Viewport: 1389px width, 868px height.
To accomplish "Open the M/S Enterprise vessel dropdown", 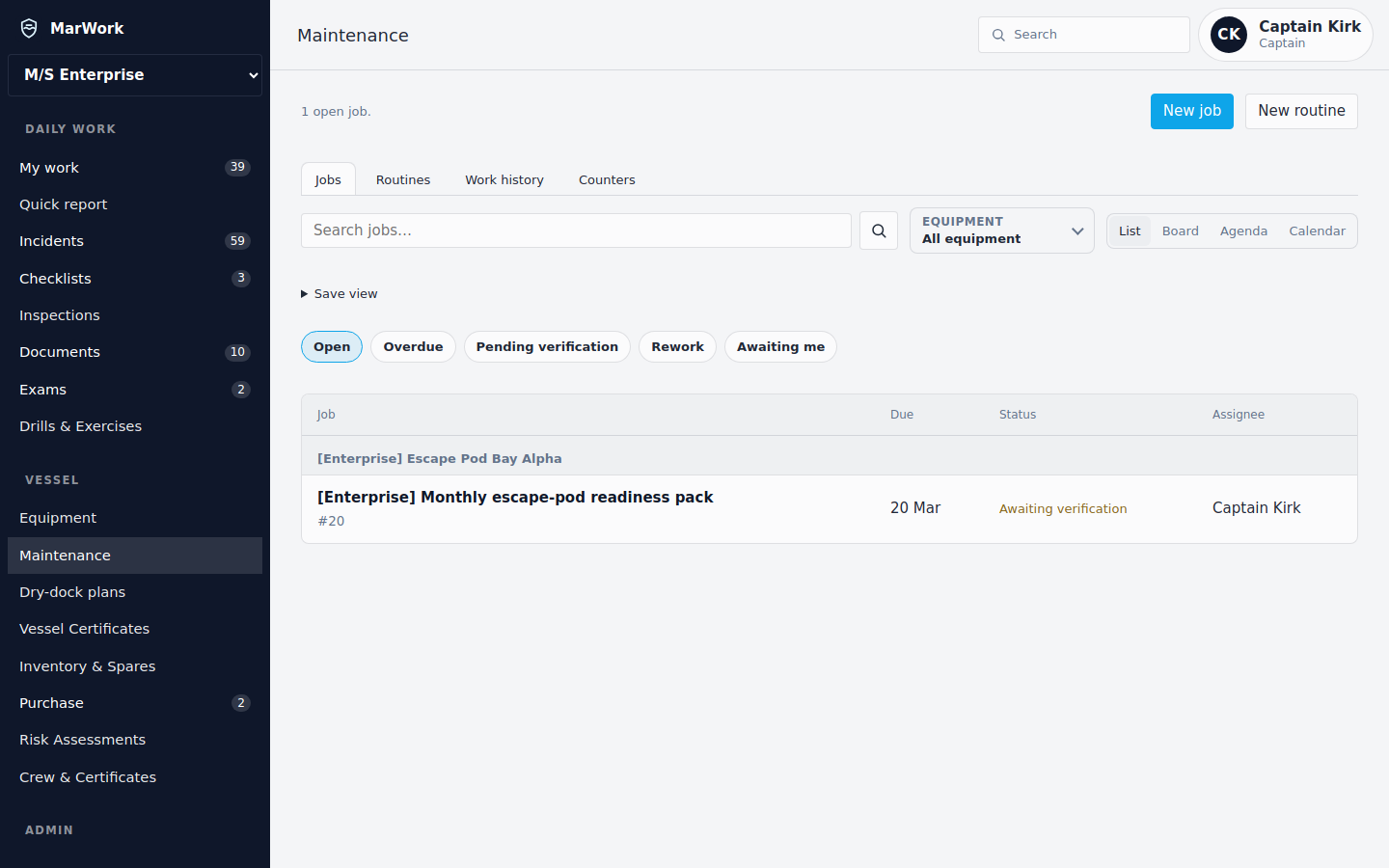I will click(x=135, y=75).
